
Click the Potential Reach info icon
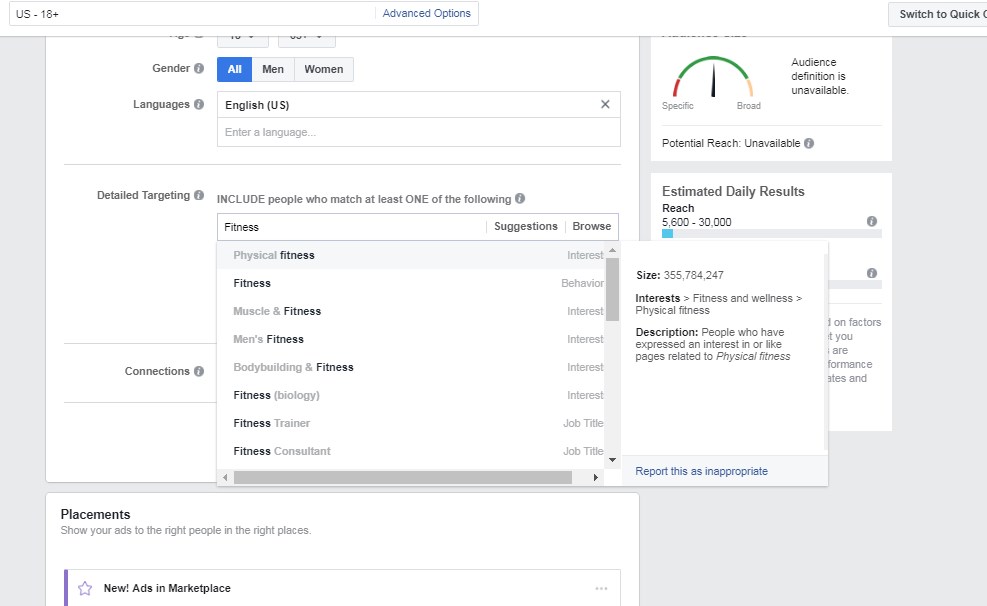[x=809, y=143]
